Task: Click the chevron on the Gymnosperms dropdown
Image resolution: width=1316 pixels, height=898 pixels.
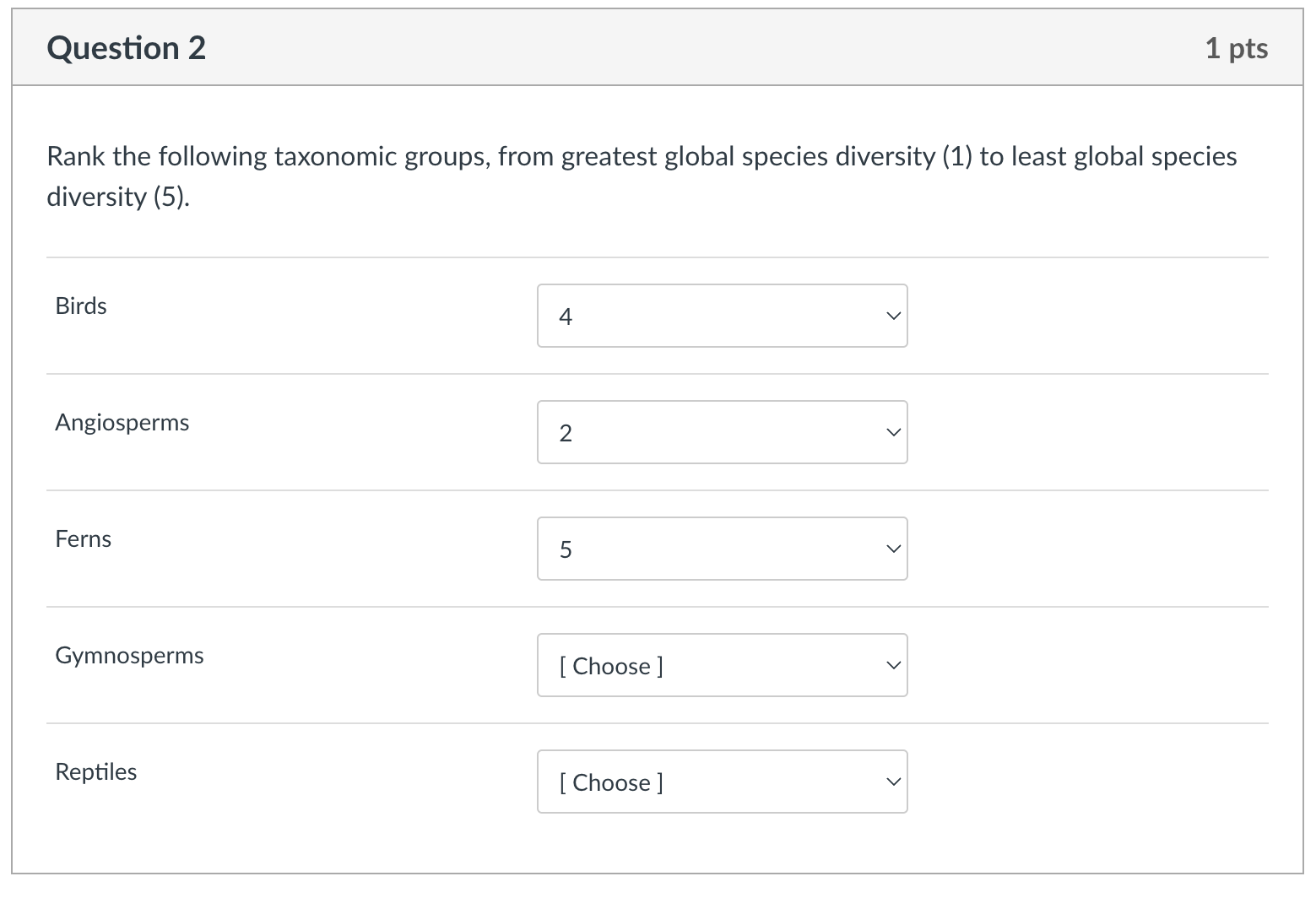Action: click(x=891, y=665)
